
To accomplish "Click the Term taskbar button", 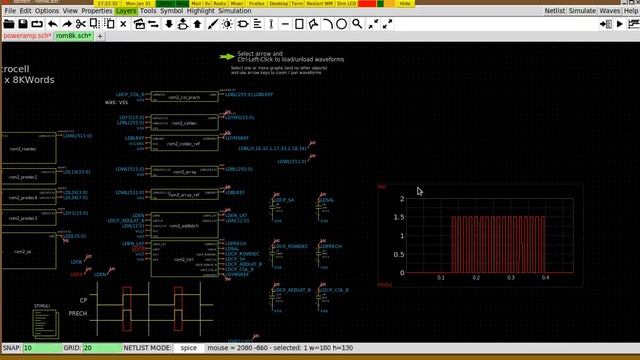I will tap(297, 3).
